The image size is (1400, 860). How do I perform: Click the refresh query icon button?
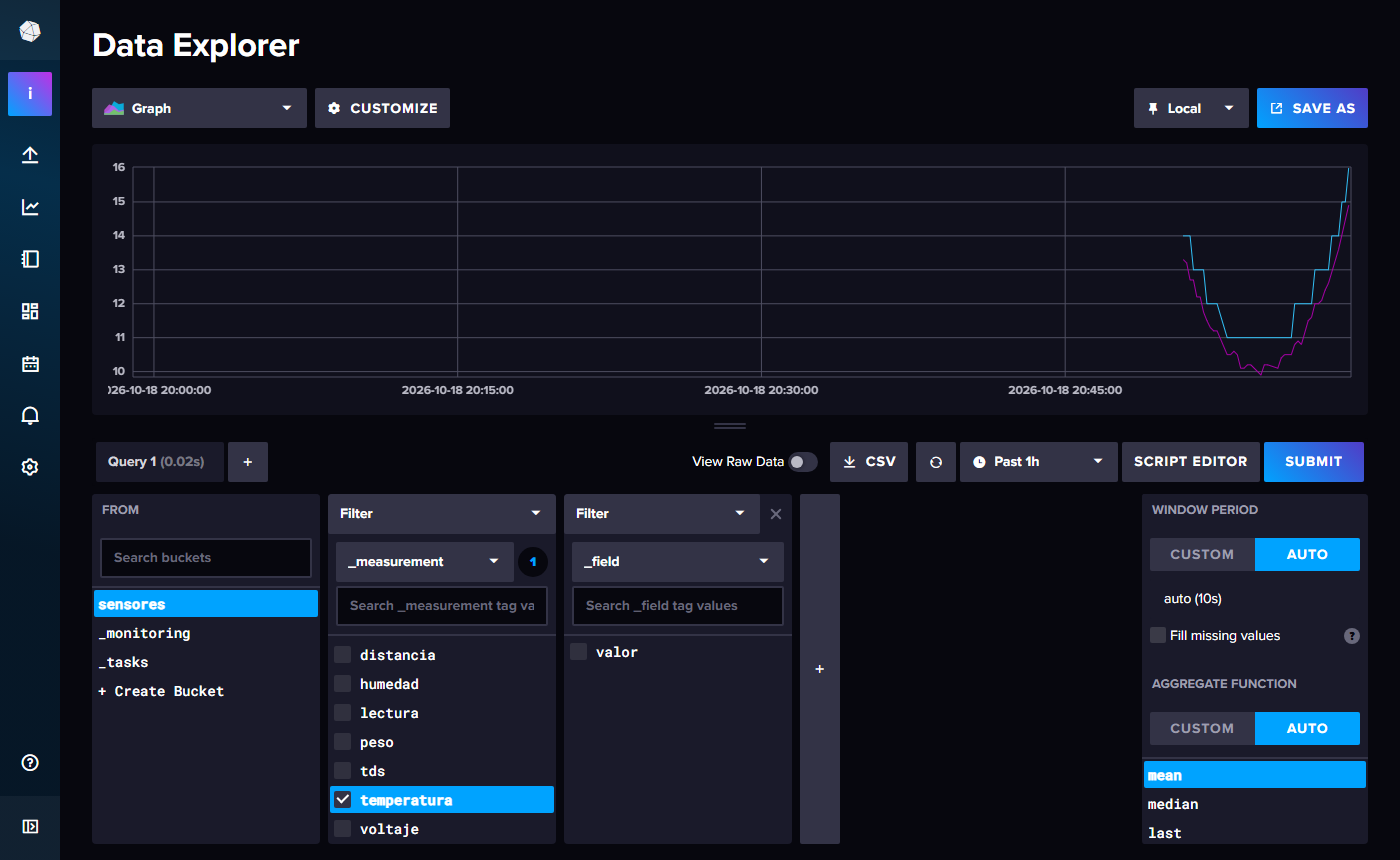coord(936,462)
